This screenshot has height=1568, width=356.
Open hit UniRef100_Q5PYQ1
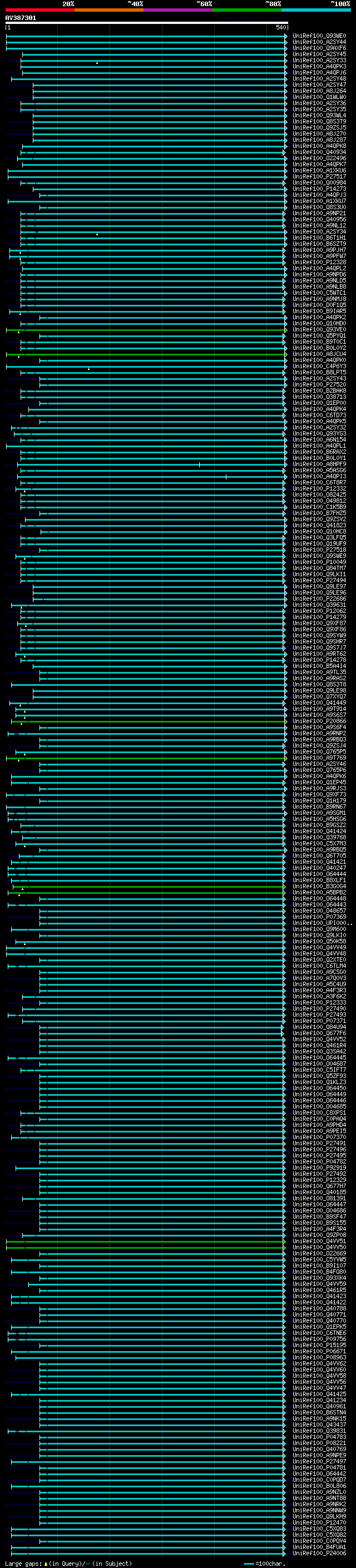pos(319,336)
